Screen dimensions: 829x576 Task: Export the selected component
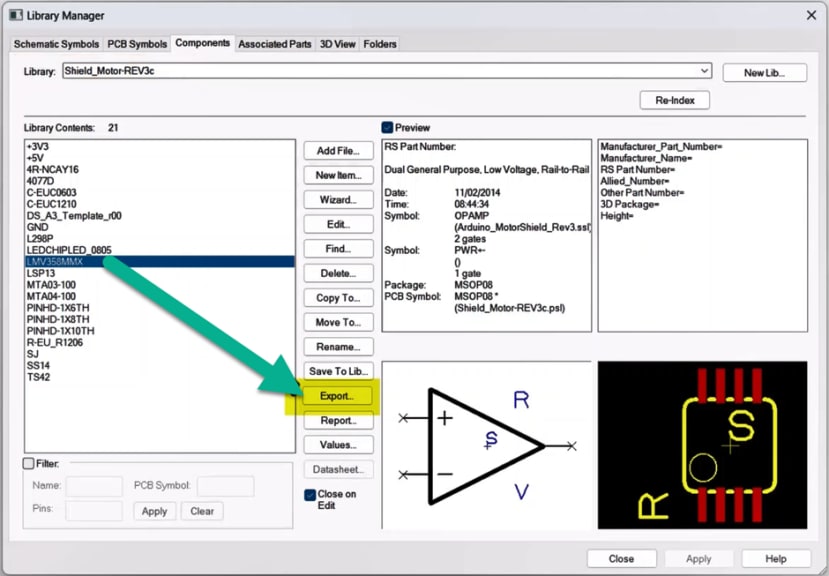[338, 396]
